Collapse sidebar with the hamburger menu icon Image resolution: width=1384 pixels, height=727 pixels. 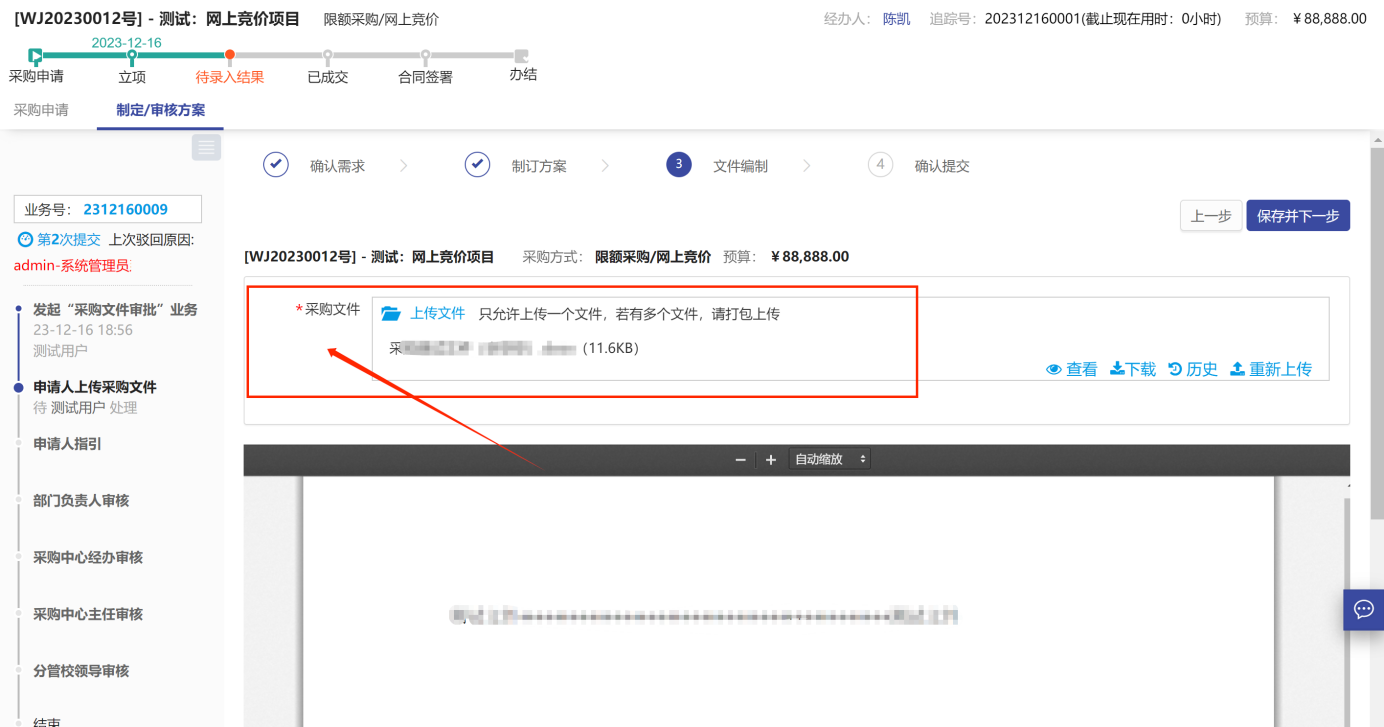click(206, 148)
